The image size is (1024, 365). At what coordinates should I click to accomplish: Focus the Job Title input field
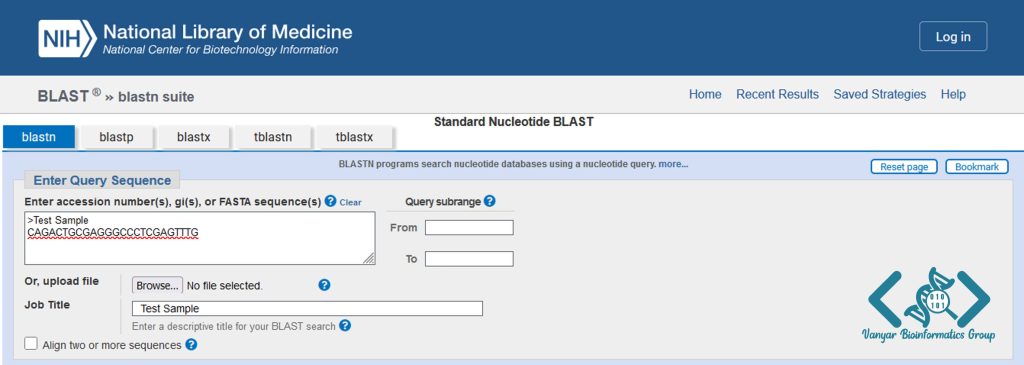(307, 308)
